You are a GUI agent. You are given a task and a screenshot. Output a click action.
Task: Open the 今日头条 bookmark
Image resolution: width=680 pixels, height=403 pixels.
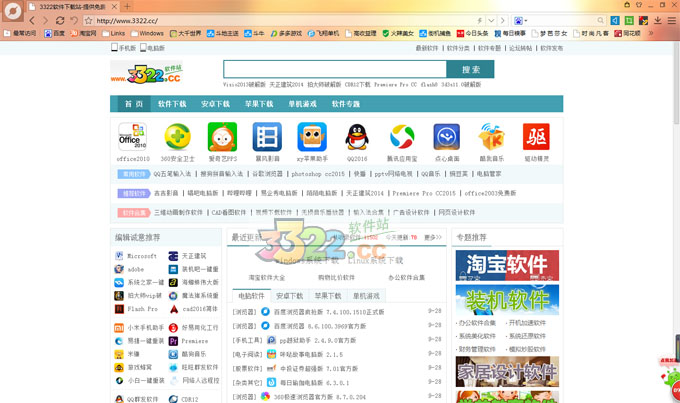[472, 33]
